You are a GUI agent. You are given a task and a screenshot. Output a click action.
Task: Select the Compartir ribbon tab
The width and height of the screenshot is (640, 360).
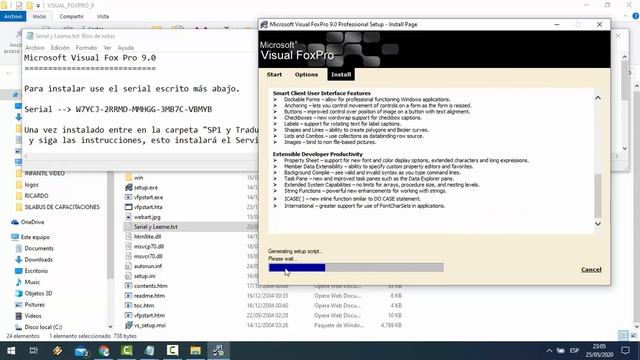pos(71,16)
